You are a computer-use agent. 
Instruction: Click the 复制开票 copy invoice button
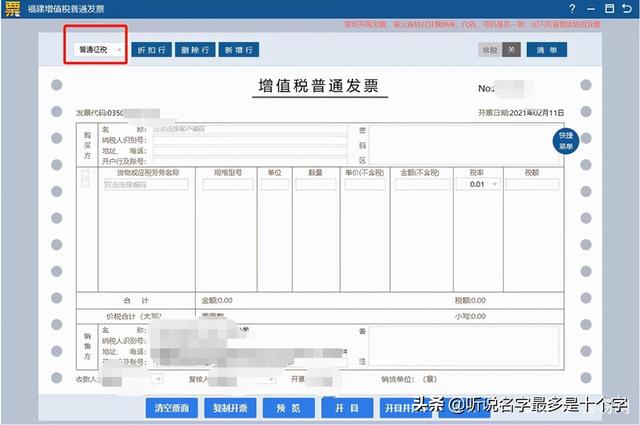point(230,408)
